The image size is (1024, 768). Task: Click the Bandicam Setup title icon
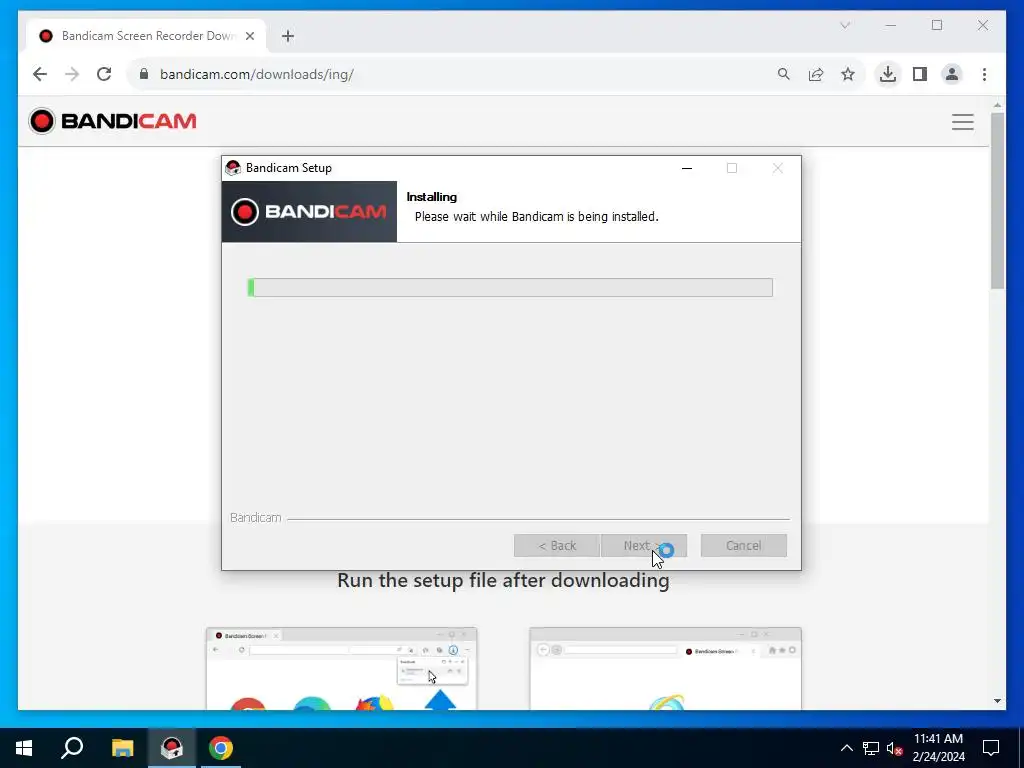point(232,168)
